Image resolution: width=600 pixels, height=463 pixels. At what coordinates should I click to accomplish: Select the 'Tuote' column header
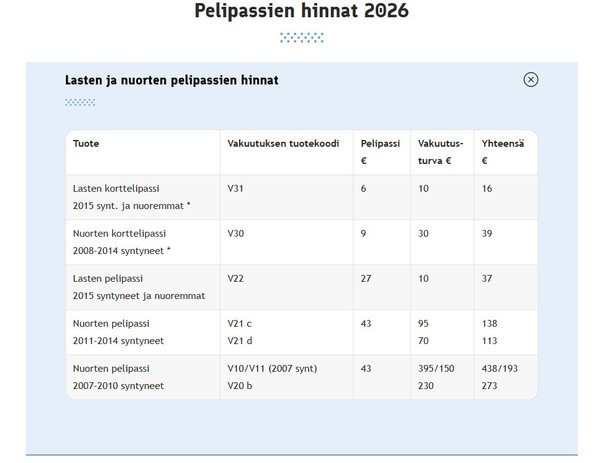point(86,143)
